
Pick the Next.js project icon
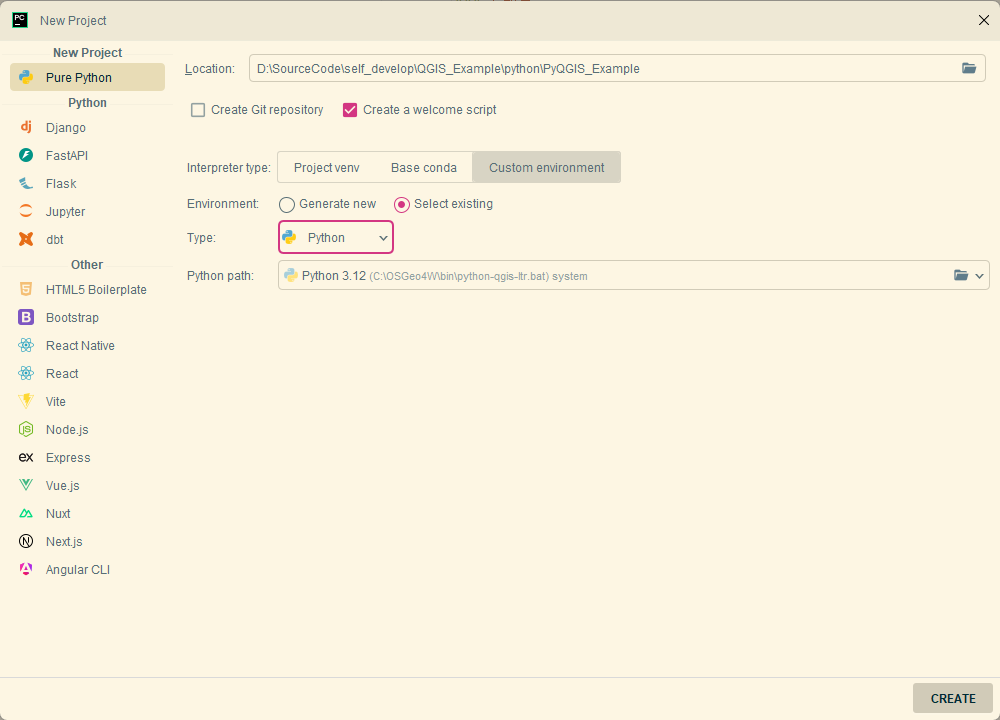[x=26, y=541]
